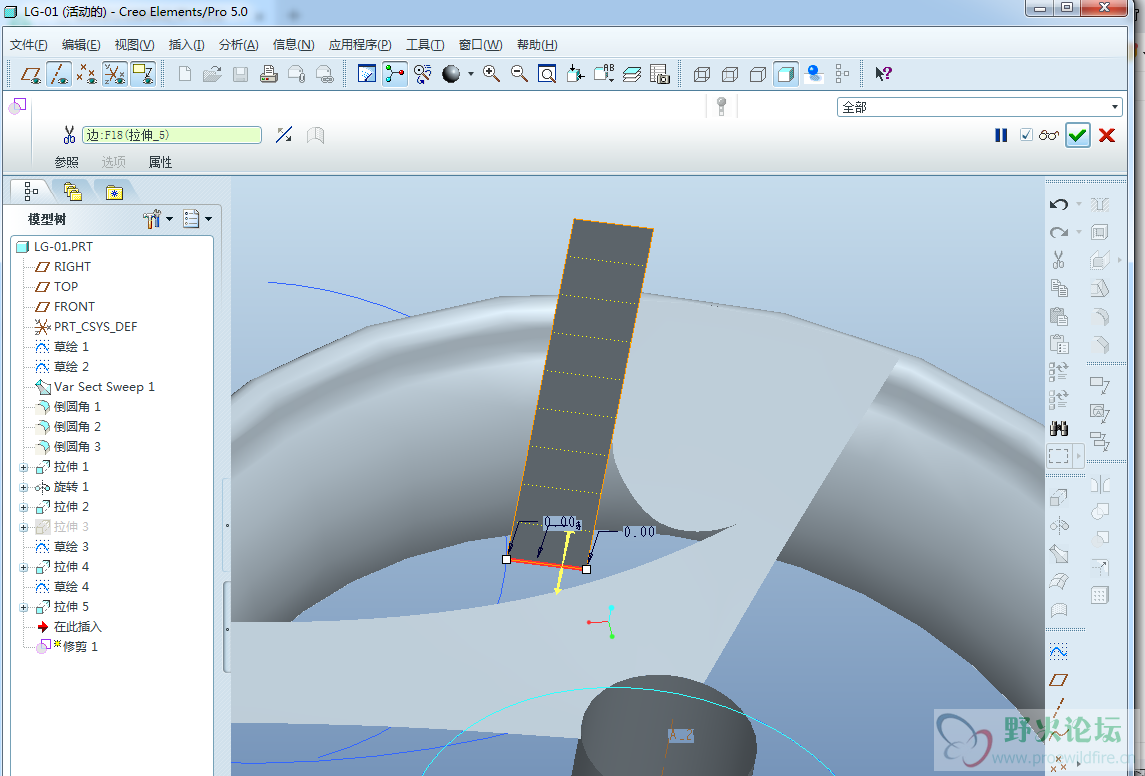Open model tree settings dropdown
This screenshot has height=776, width=1145.
click(197, 219)
